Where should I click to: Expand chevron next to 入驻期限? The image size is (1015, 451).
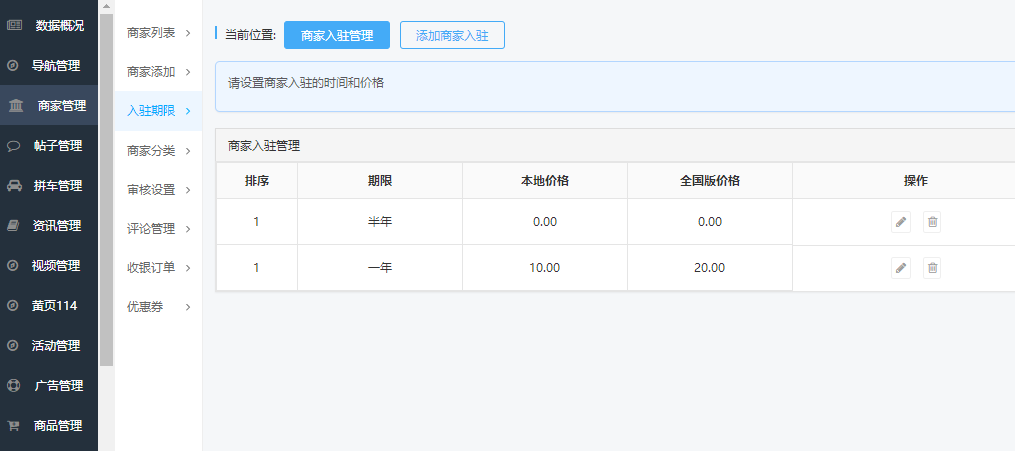point(188,111)
